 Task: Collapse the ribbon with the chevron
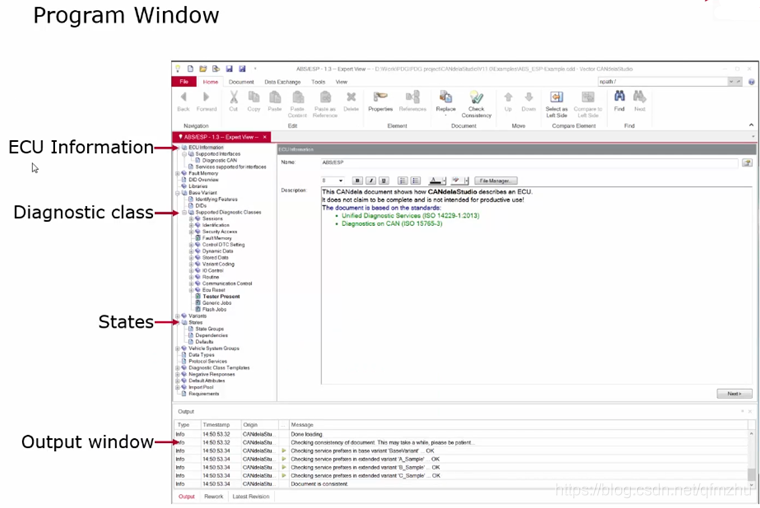751,125
